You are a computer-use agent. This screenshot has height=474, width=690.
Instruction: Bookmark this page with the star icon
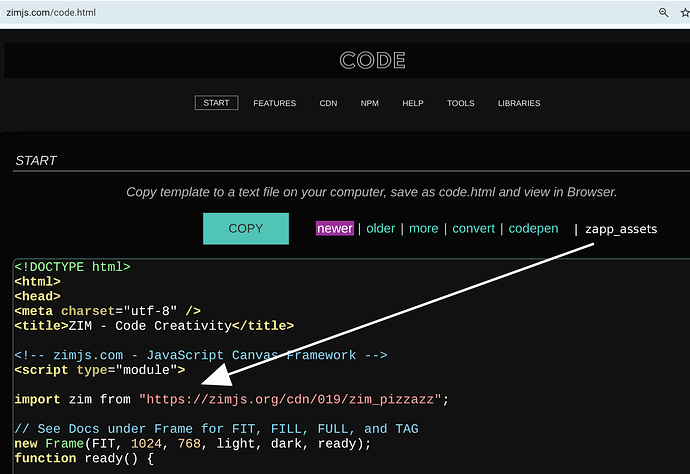pyautogui.click(x=685, y=13)
